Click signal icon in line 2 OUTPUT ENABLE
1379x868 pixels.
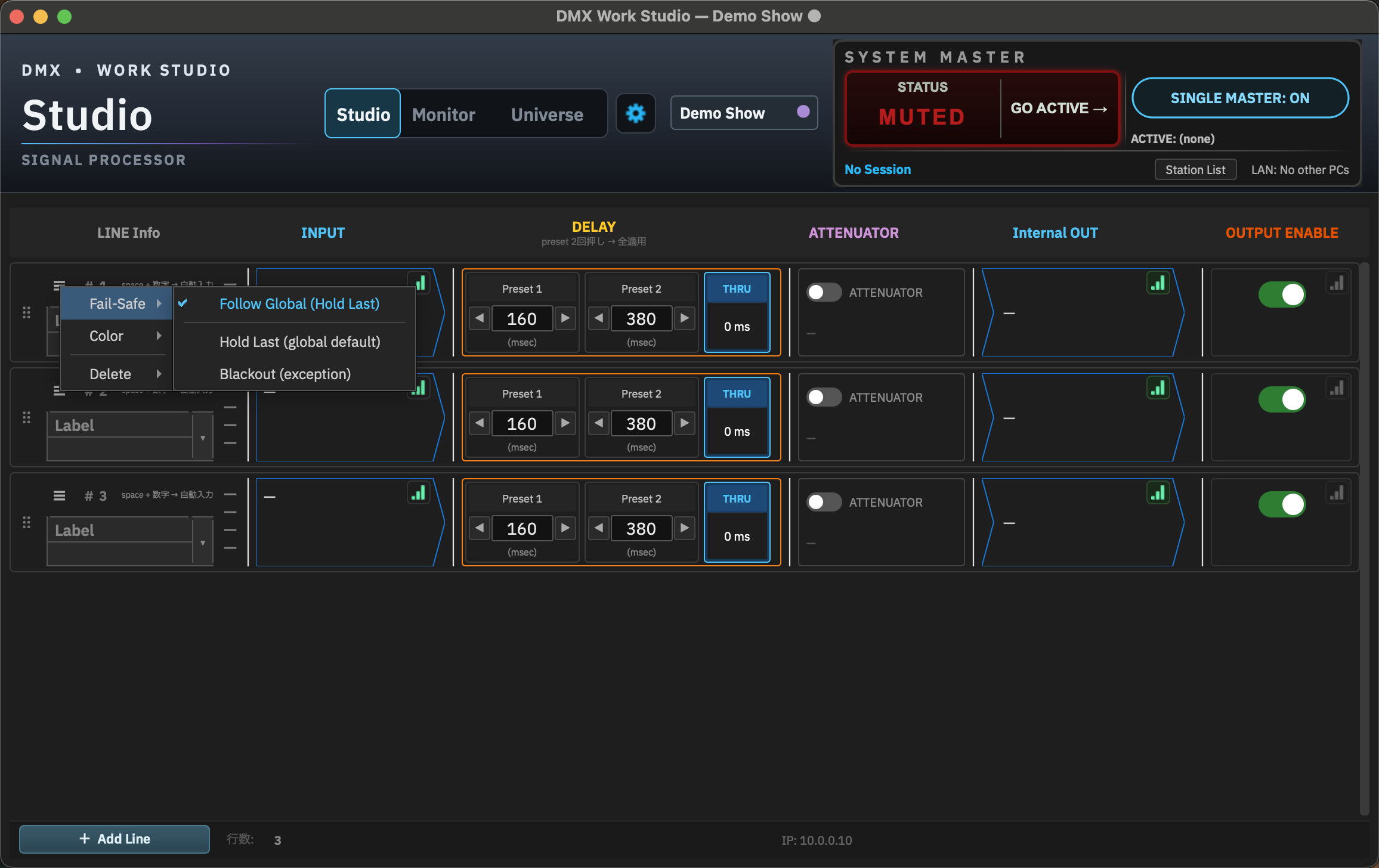(1337, 388)
